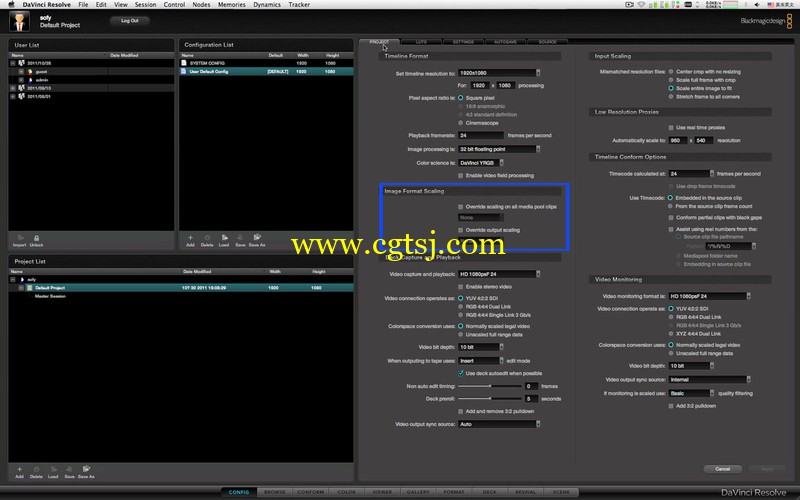The width and height of the screenshot is (800, 500).
Task: Click Wi-Fi icon in macOS menu bar
Action: tap(641, 5)
